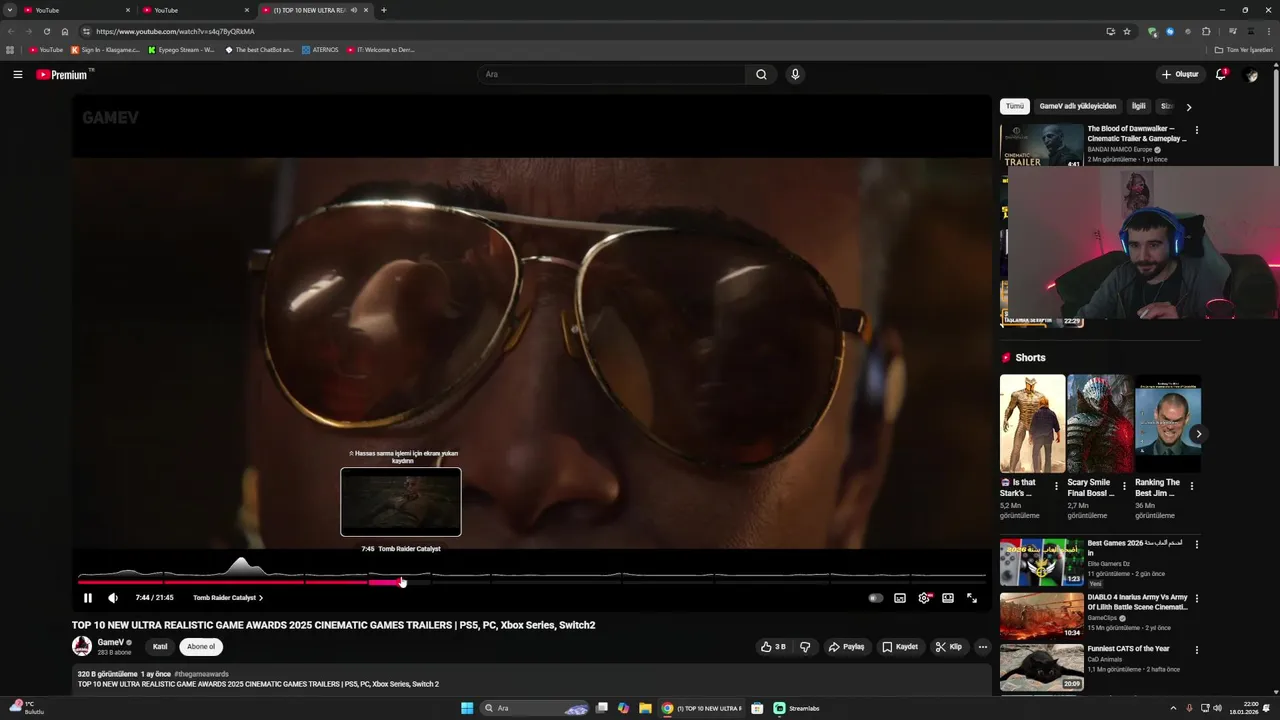Open the Tüm Yer İşaretleri folder

(1244, 49)
